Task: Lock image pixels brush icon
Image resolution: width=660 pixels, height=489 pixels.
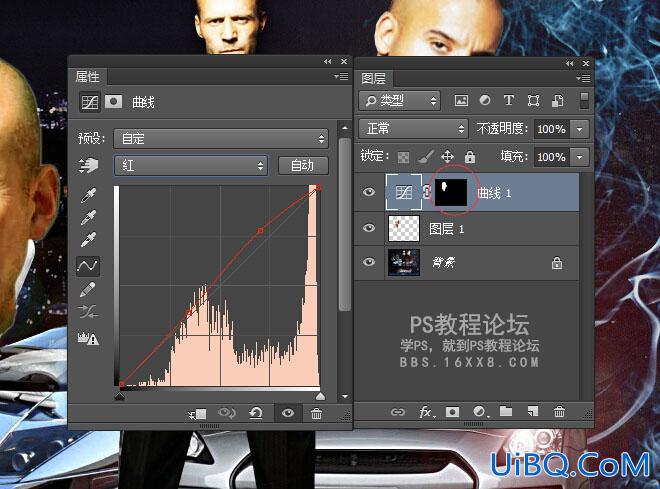Action: point(426,157)
